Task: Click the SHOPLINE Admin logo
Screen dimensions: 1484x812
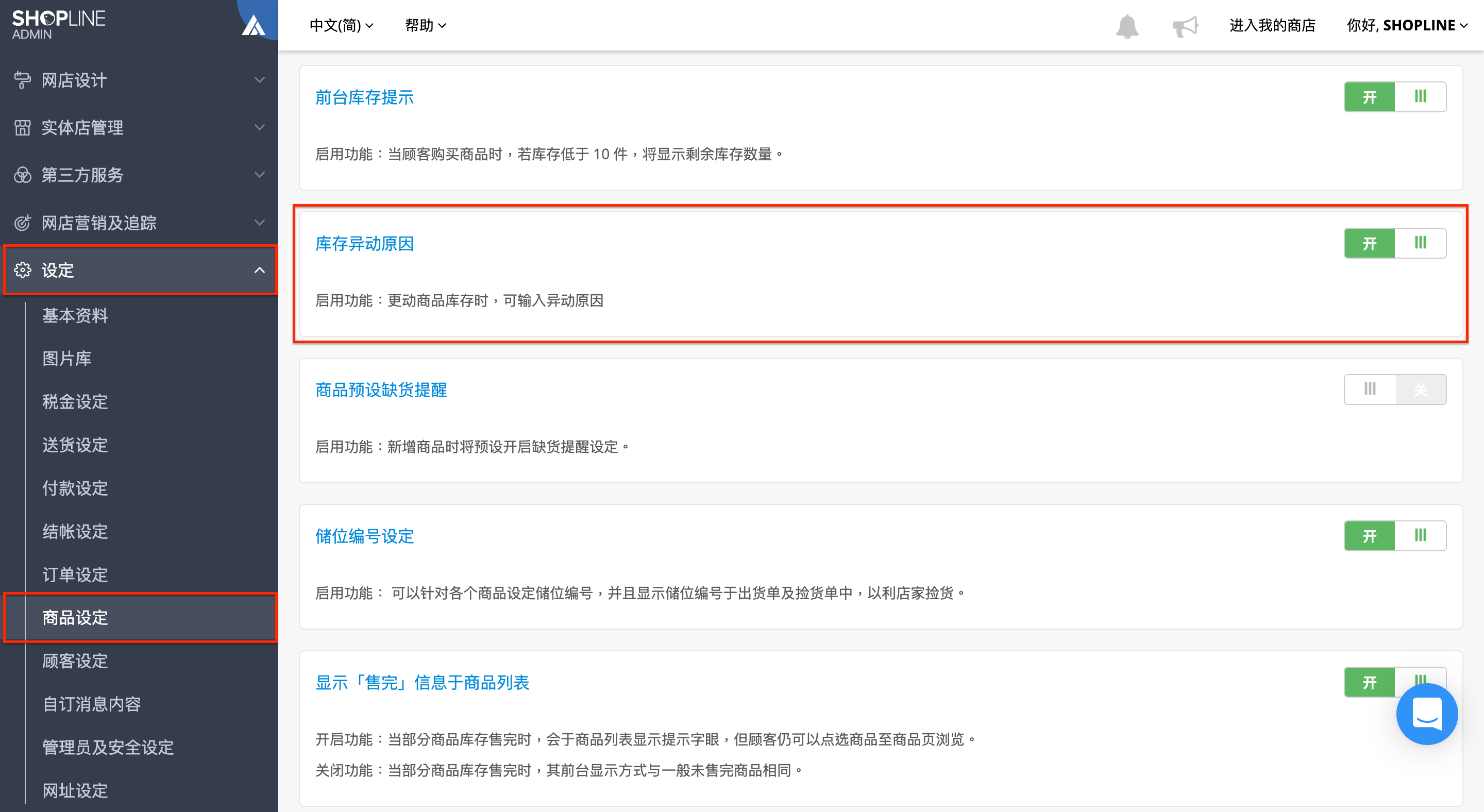Action: coord(59,25)
